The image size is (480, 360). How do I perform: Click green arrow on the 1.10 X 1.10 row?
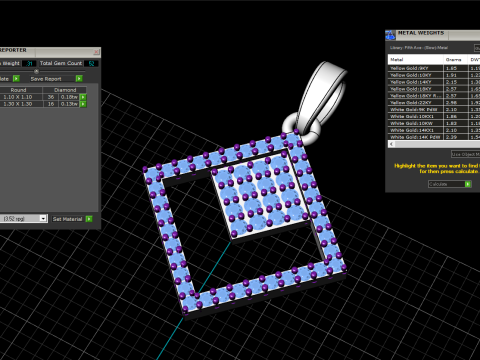tap(83, 97)
